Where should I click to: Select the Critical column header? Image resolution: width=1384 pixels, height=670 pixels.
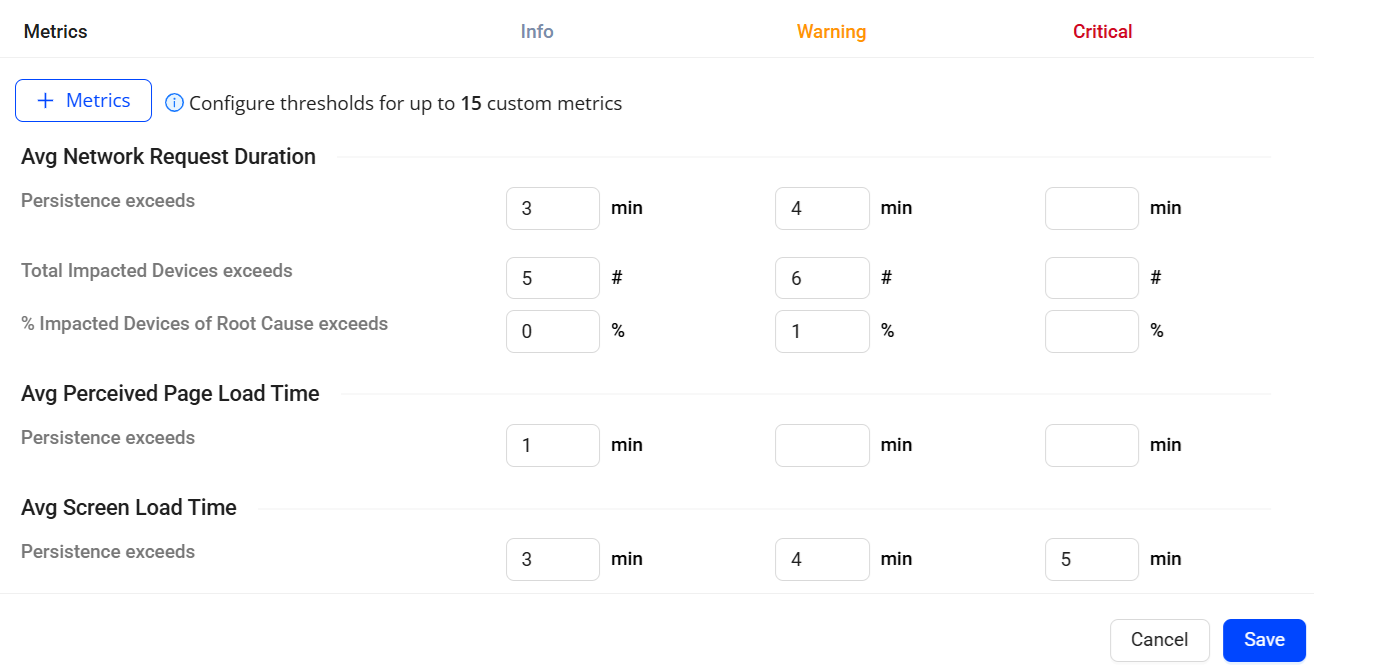1102,32
